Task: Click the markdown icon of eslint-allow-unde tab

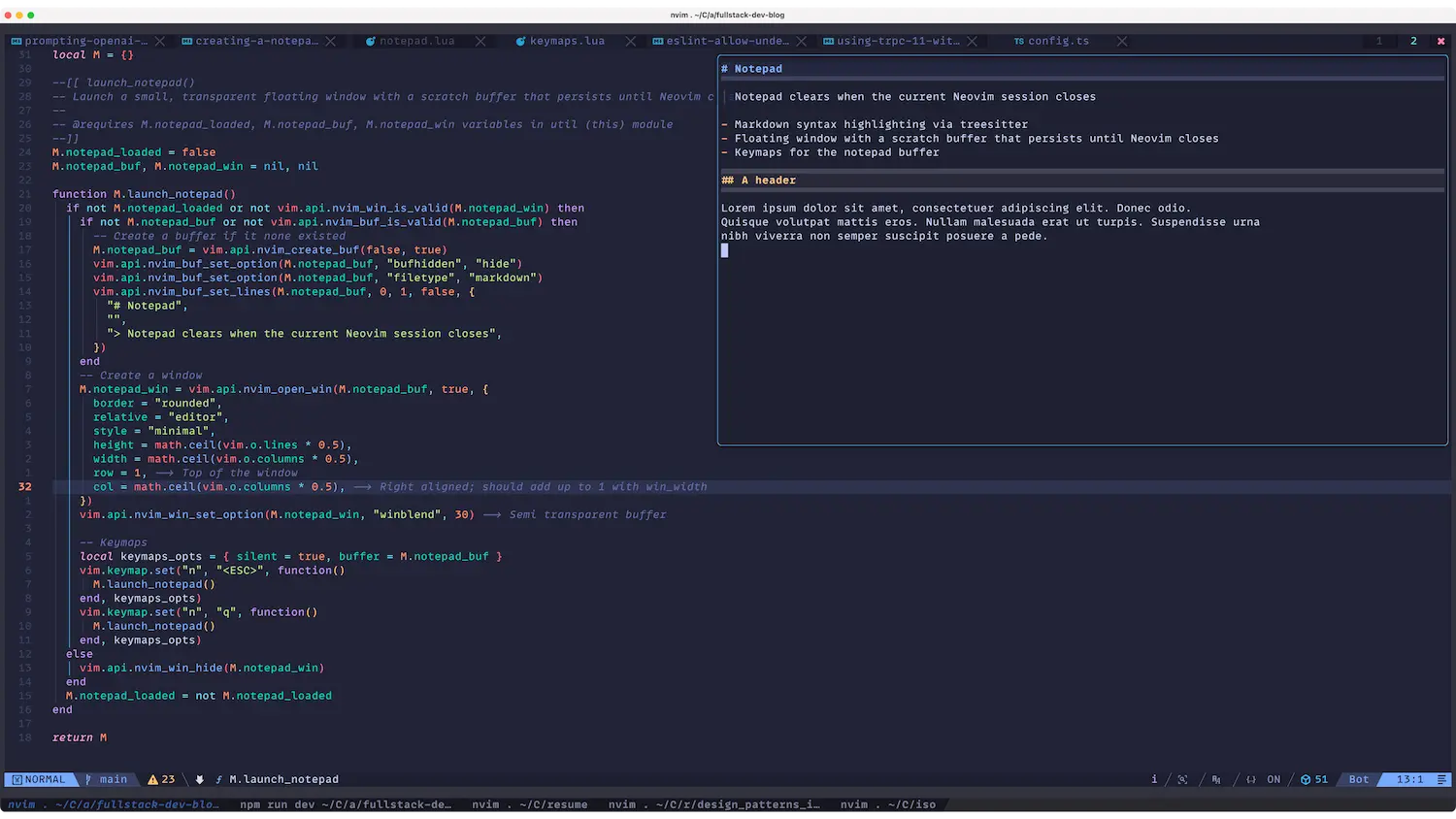Action: (658, 42)
